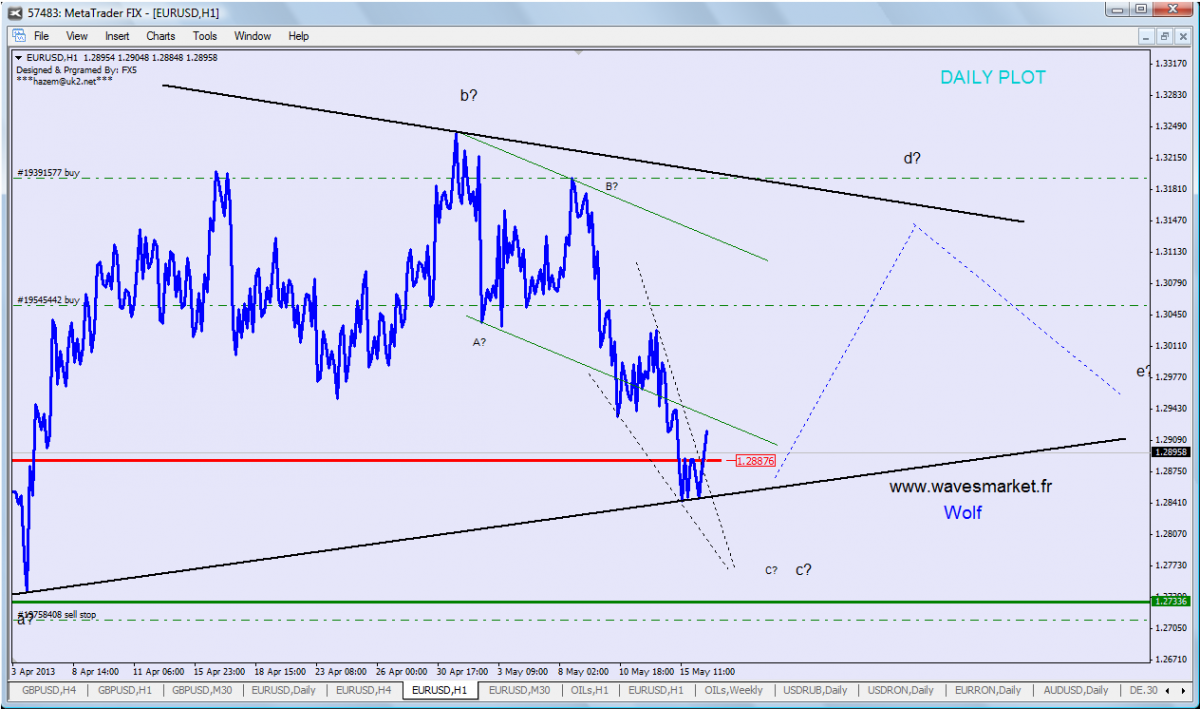Open the Tools menu
Viewport: 1200px width, 709px height.
pos(205,36)
